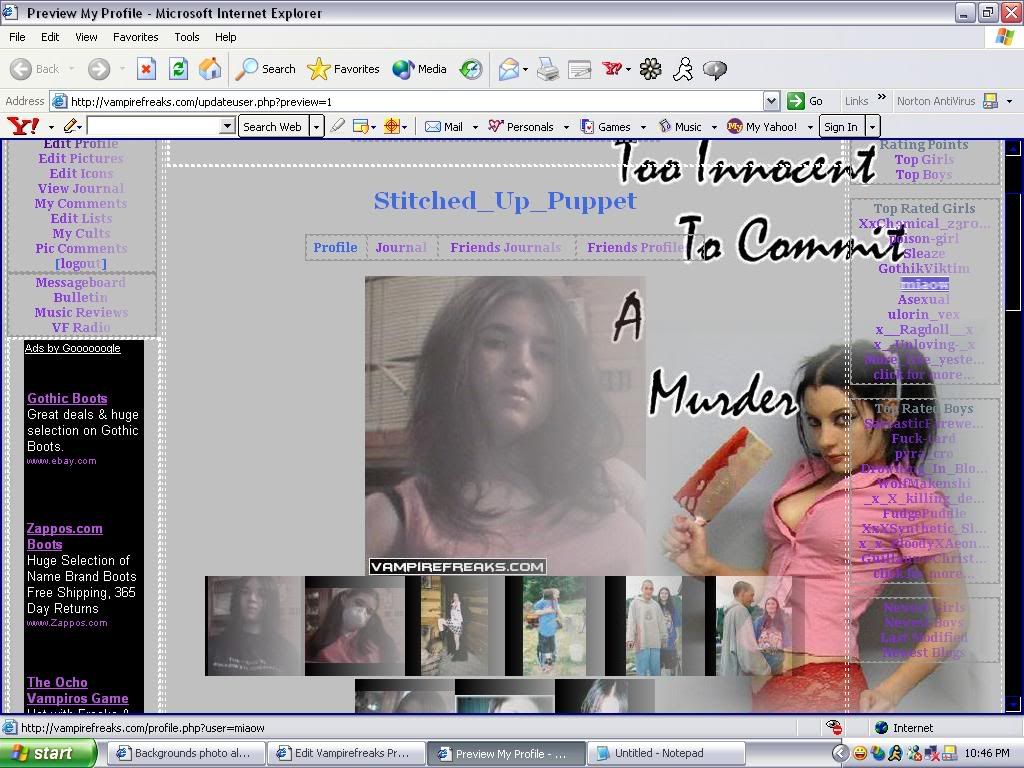The height and width of the screenshot is (768, 1024).
Task: Click the Yahoo! logo on the Yahoo toolbar
Action: (23, 126)
